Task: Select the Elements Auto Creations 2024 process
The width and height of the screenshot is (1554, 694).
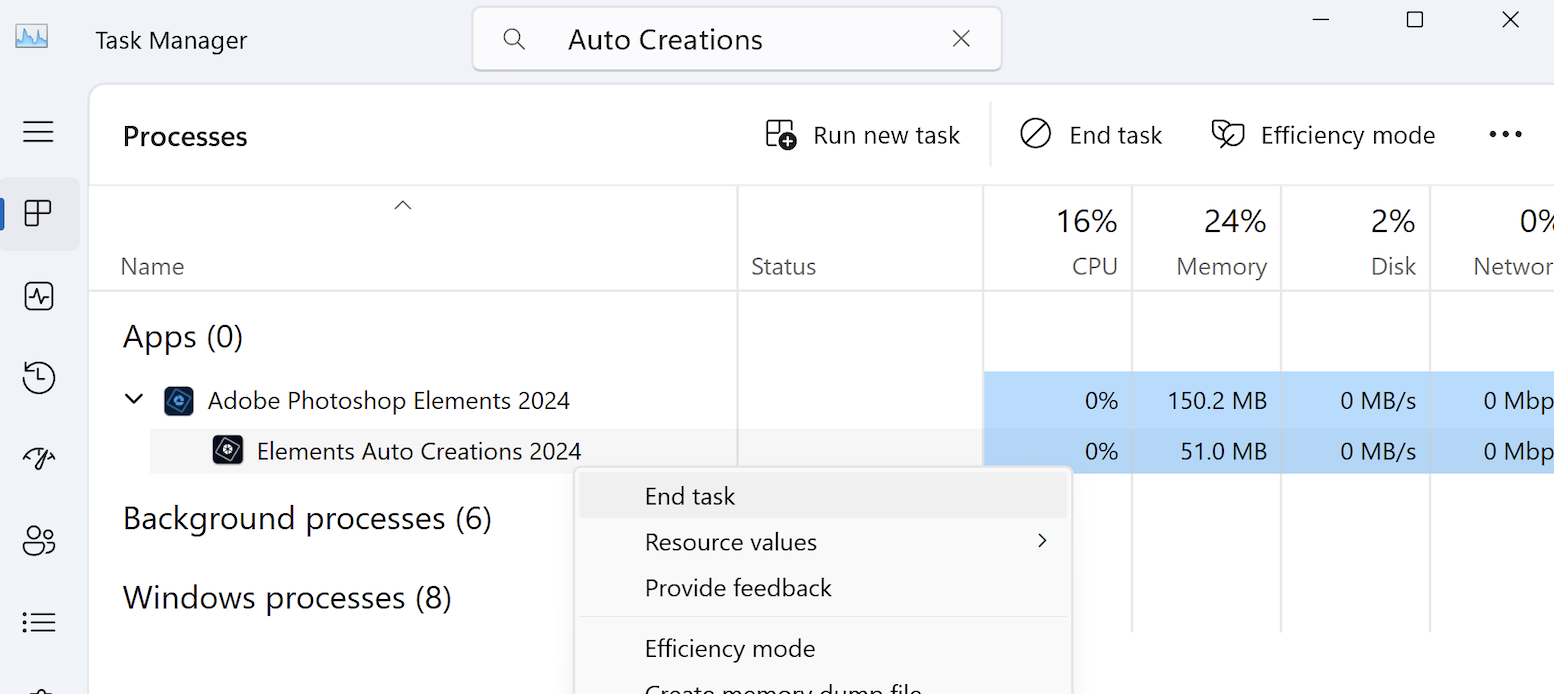Action: [x=418, y=451]
